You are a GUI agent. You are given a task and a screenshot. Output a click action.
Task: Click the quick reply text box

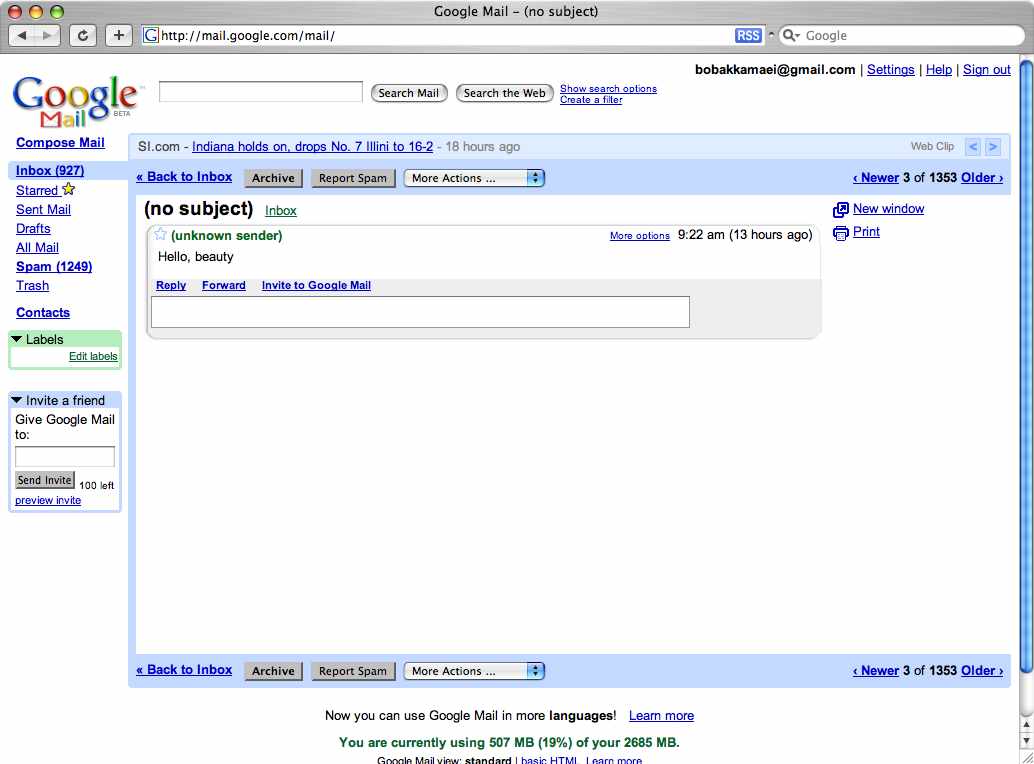420,312
